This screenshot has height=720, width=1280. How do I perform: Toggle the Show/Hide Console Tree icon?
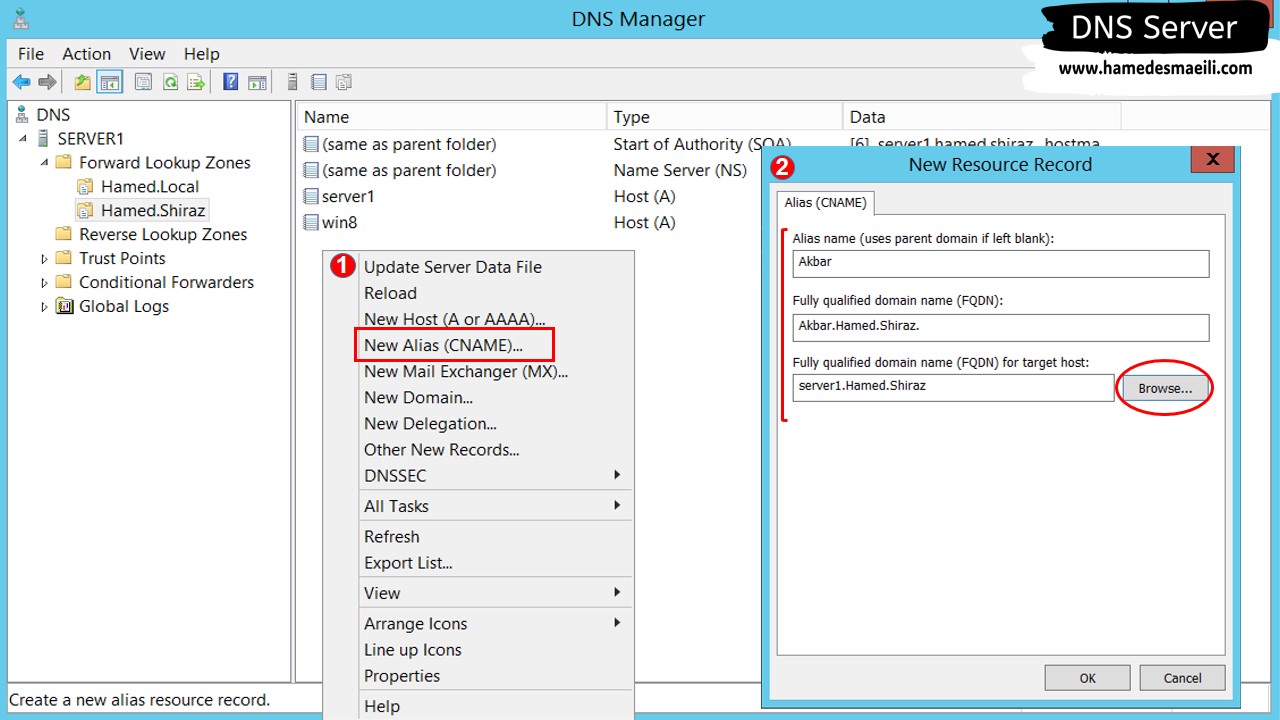tap(110, 82)
